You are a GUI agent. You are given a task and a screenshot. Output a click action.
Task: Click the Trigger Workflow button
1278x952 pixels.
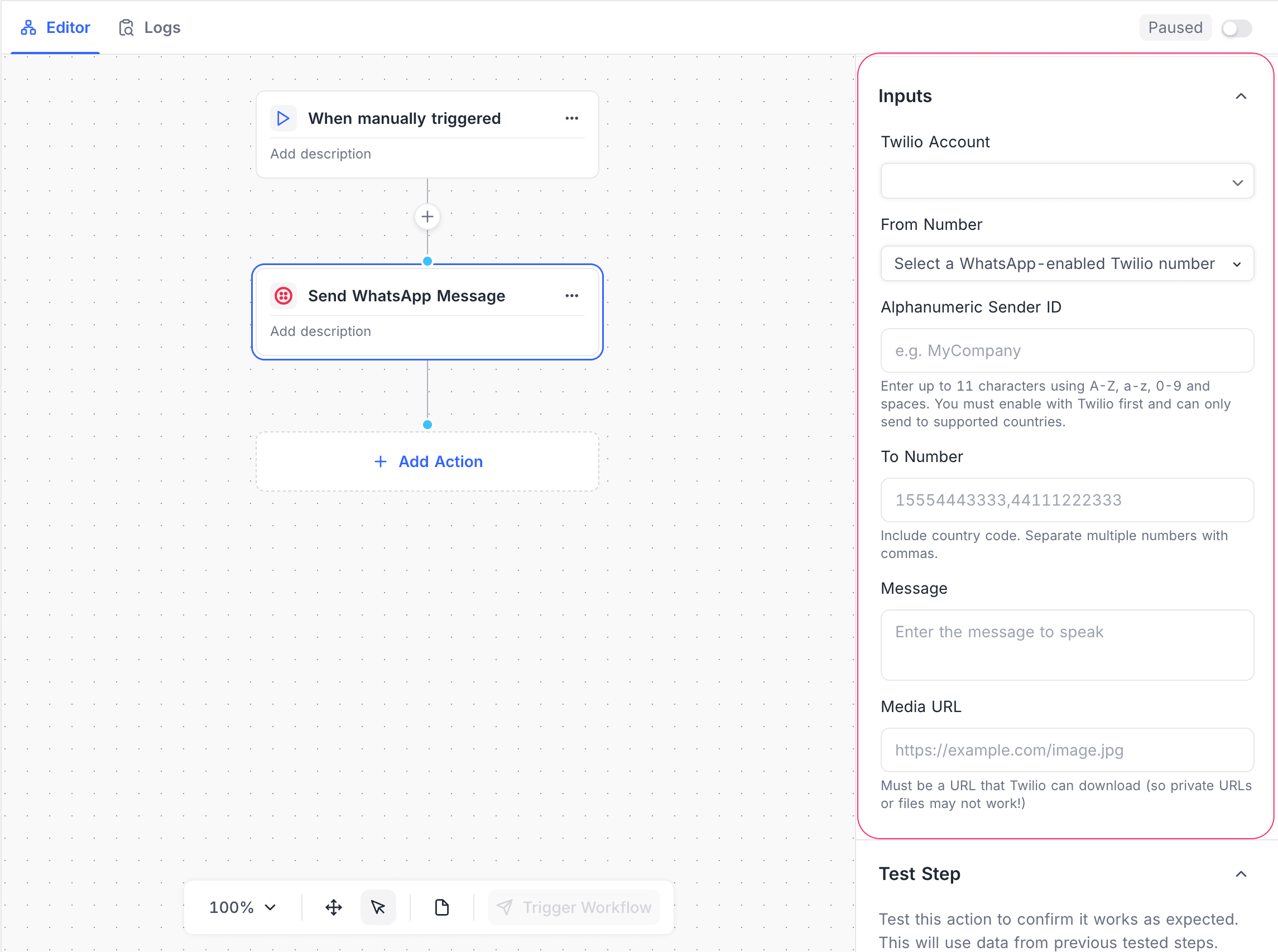(x=574, y=906)
